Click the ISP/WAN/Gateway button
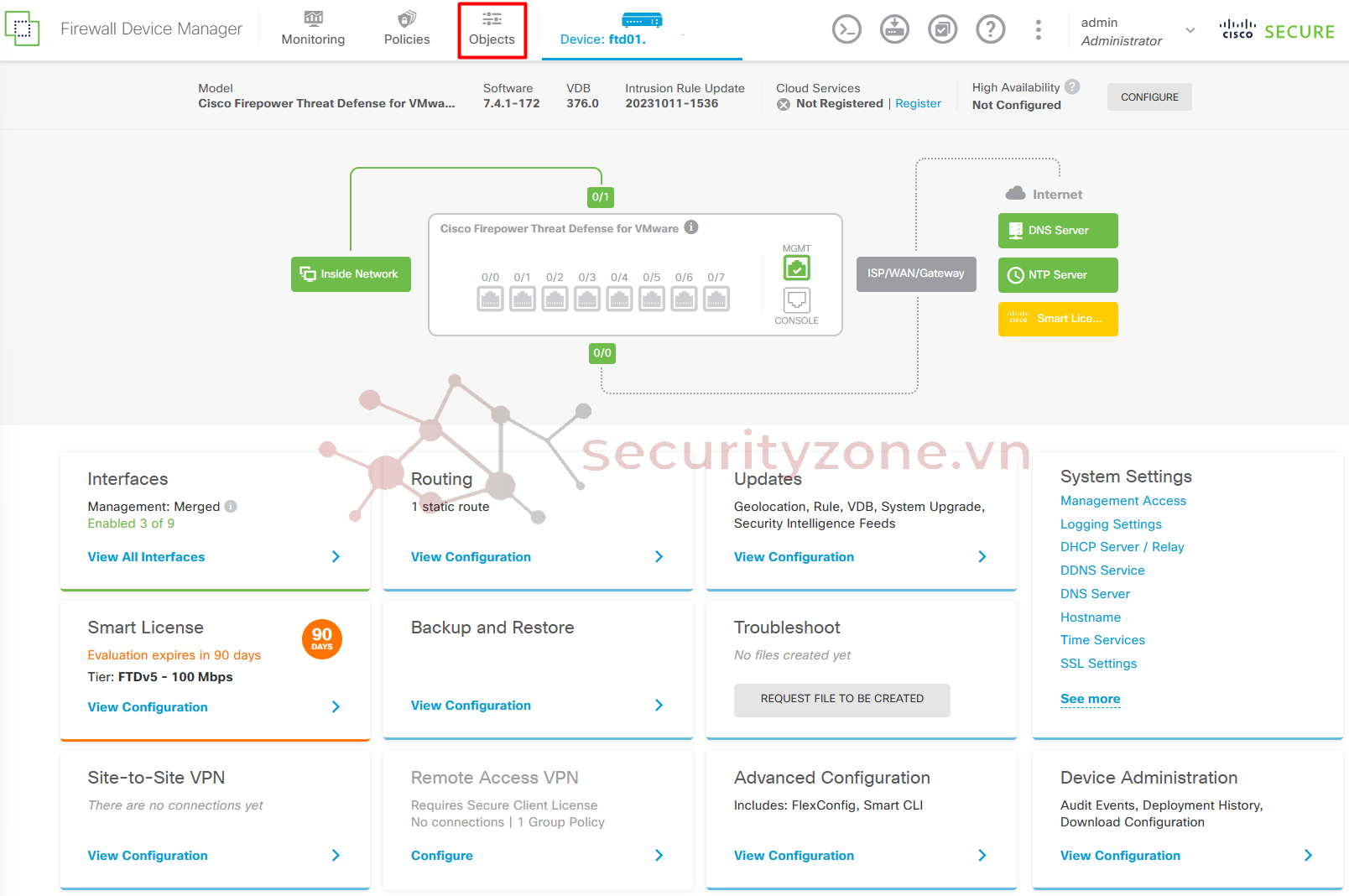Viewport: 1349px width, 896px height. 916,273
